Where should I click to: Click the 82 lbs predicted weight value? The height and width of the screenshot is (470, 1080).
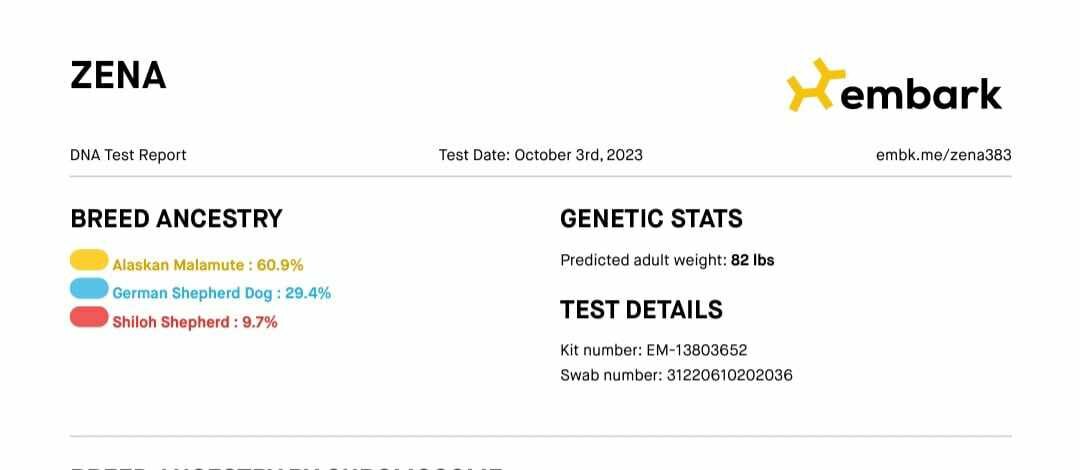(x=753, y=260)
